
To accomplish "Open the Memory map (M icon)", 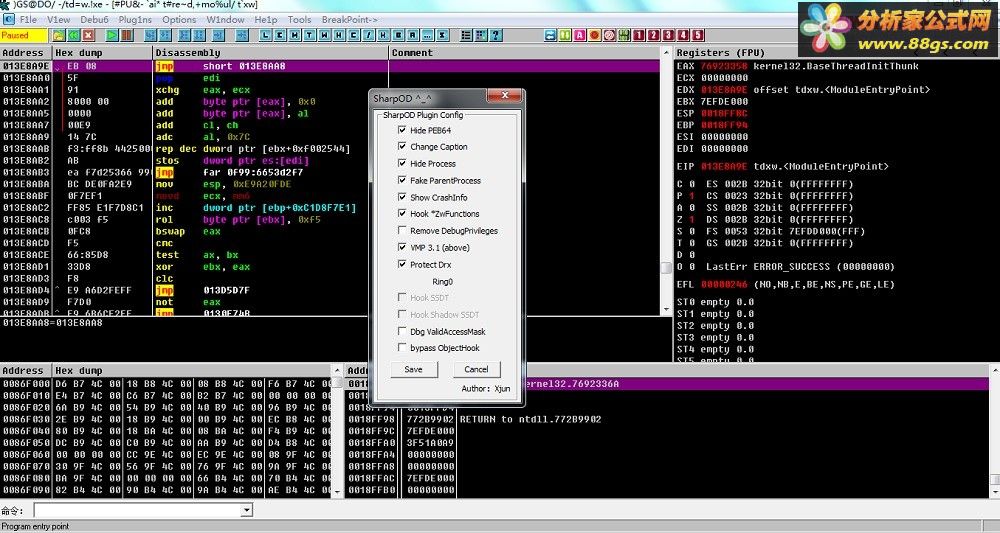I will click(295, 35).
